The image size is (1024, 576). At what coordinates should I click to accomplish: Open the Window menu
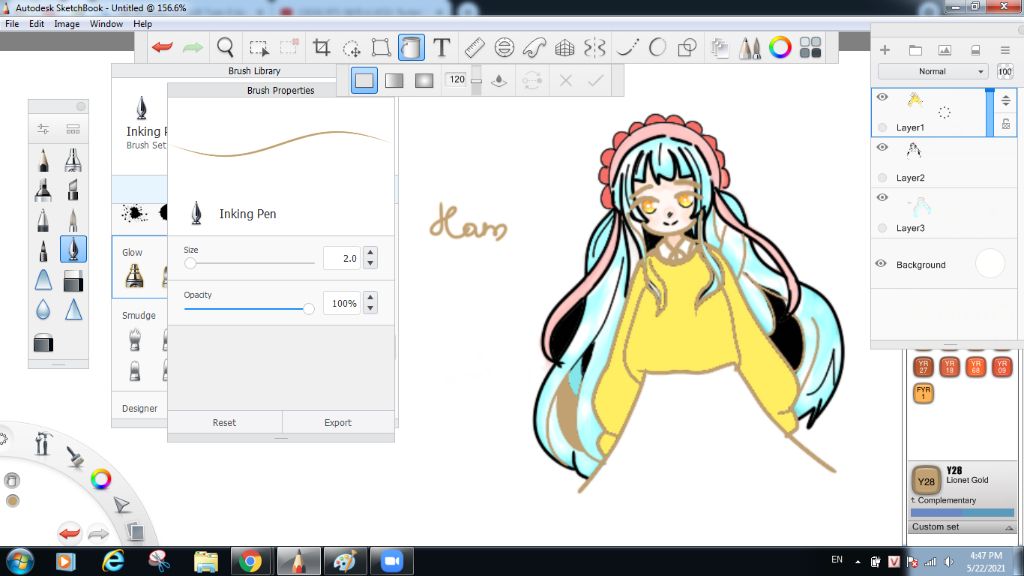click(x=106, y=24)
